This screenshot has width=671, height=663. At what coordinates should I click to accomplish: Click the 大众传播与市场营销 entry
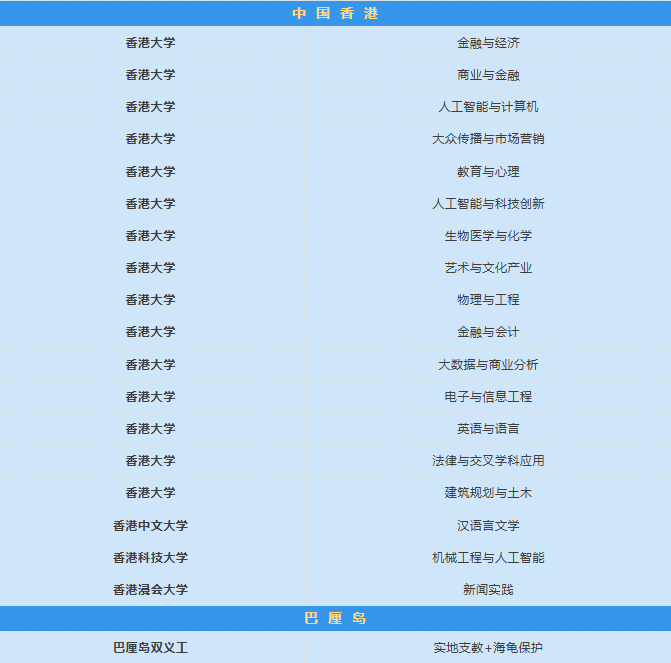(x=488, y=139)
